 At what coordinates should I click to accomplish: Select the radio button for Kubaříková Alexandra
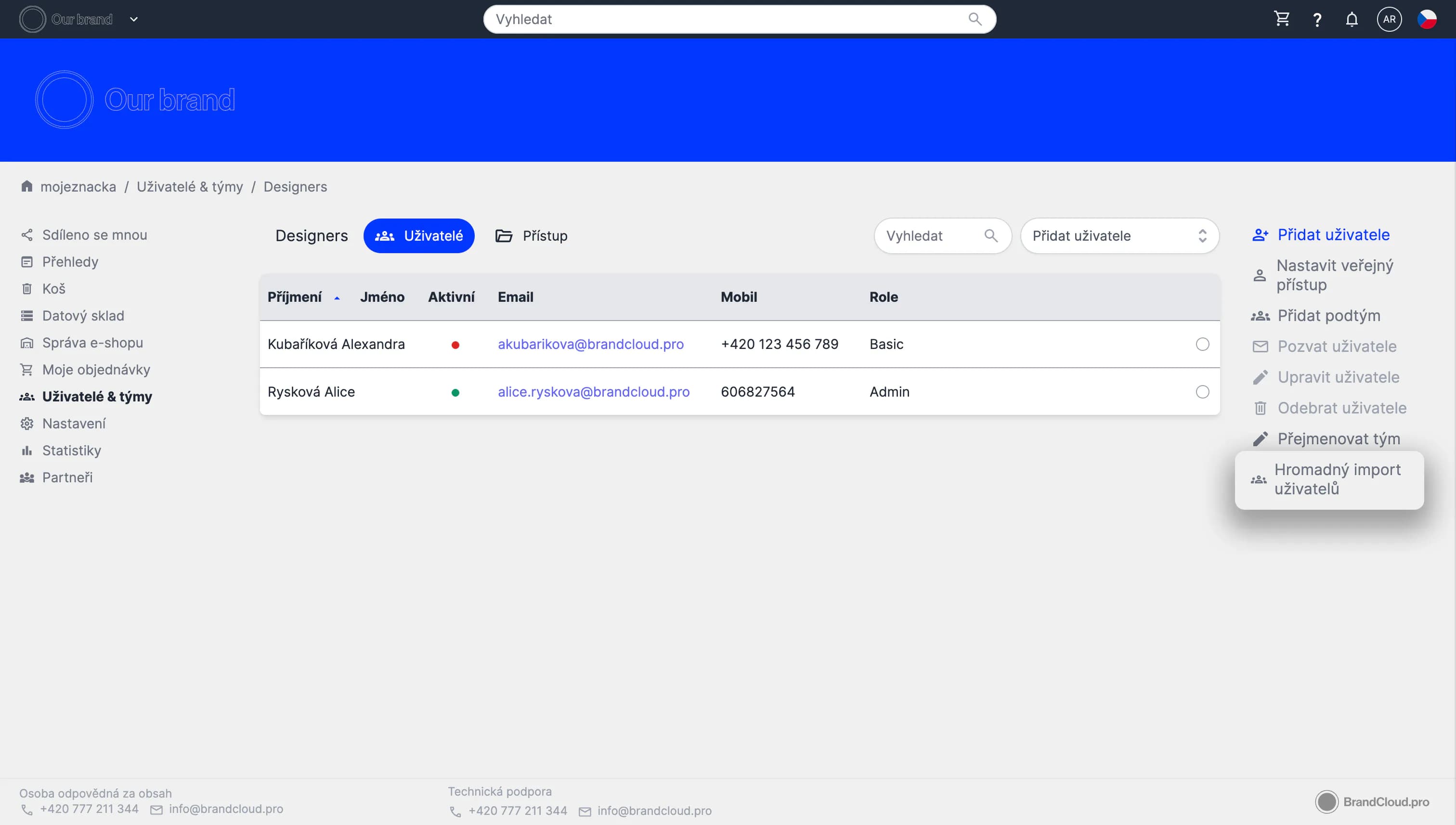[1202, 345]
